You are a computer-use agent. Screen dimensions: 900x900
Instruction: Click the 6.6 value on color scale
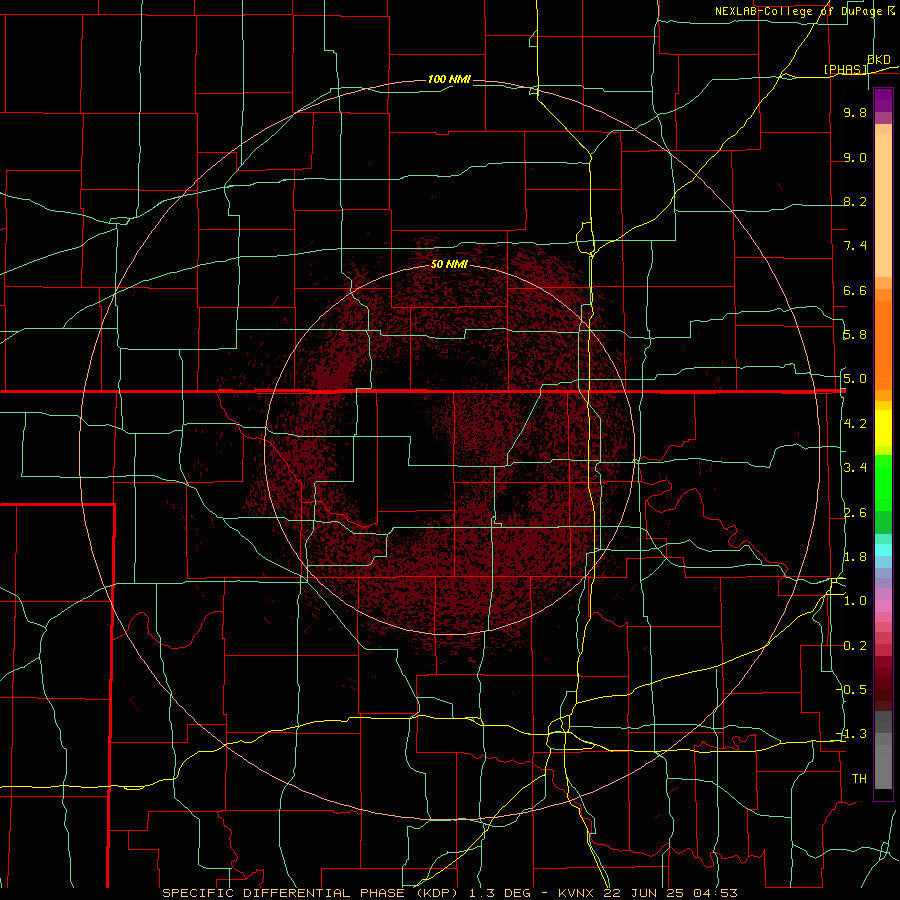855,290
